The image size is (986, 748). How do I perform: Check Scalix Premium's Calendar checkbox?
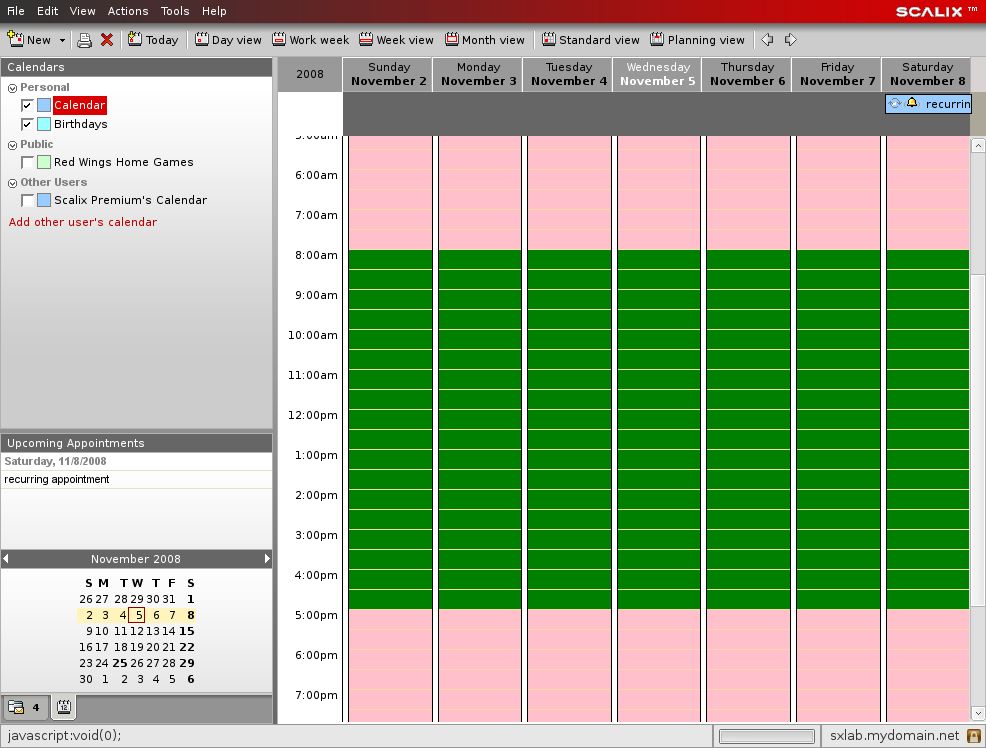[28, 200]
